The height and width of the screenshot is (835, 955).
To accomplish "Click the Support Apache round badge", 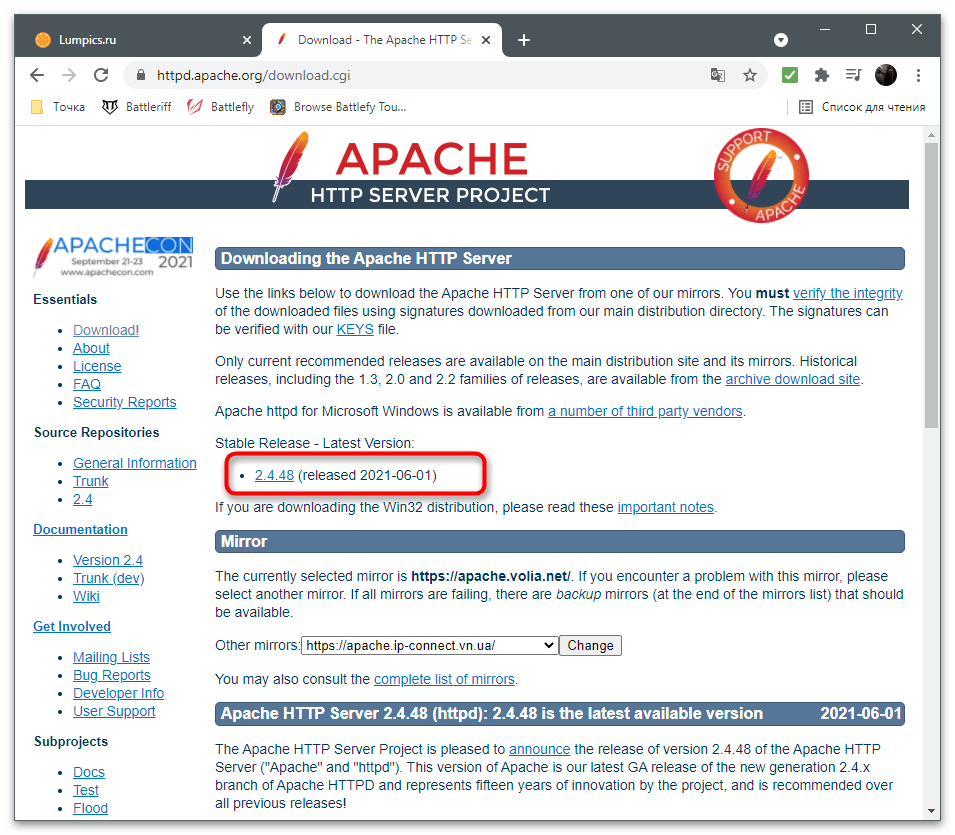I will [x=761, y=175].
